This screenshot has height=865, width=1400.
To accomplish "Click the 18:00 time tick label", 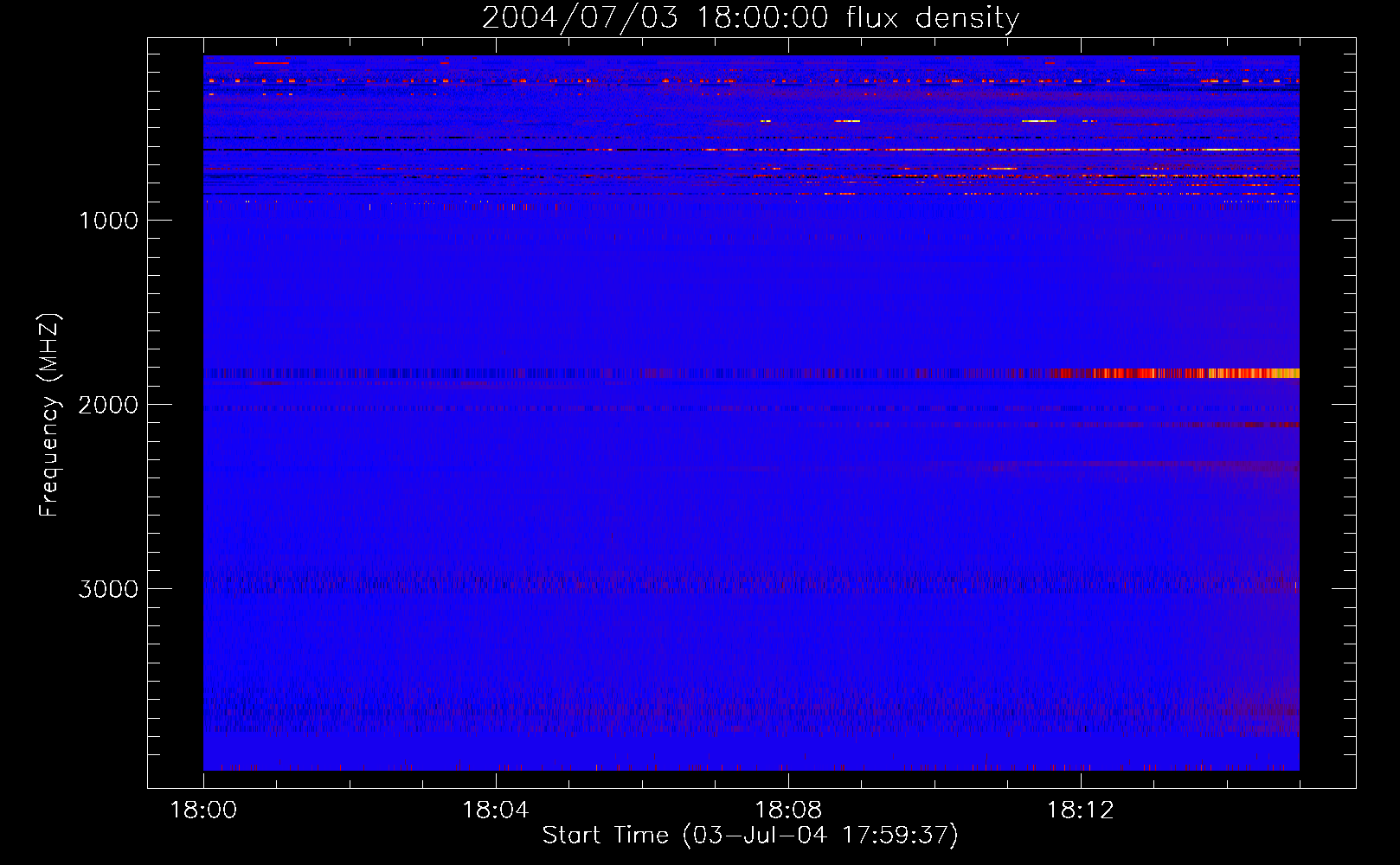I will tap(203, 811).
